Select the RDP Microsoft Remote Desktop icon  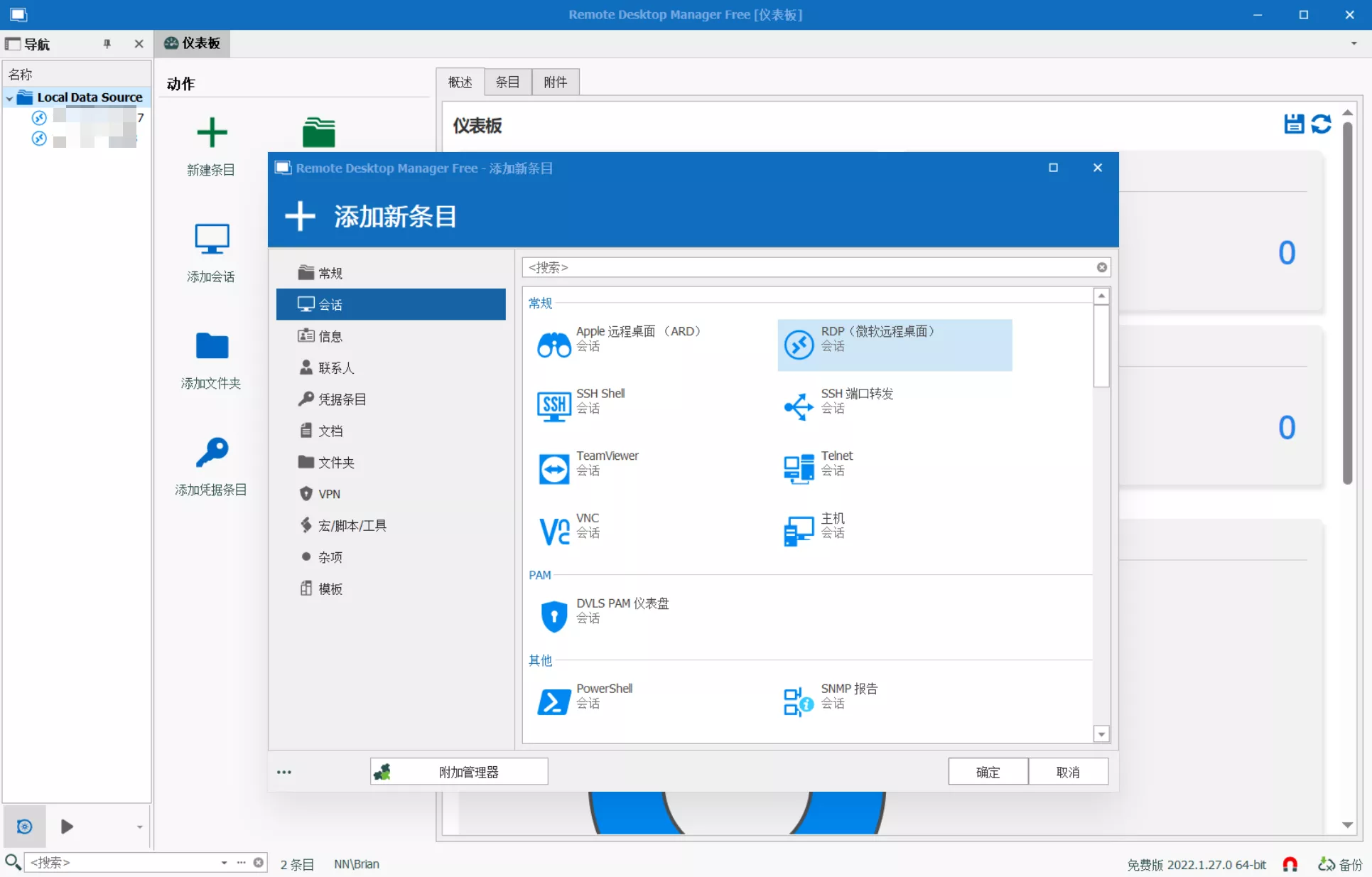point(799,345)
